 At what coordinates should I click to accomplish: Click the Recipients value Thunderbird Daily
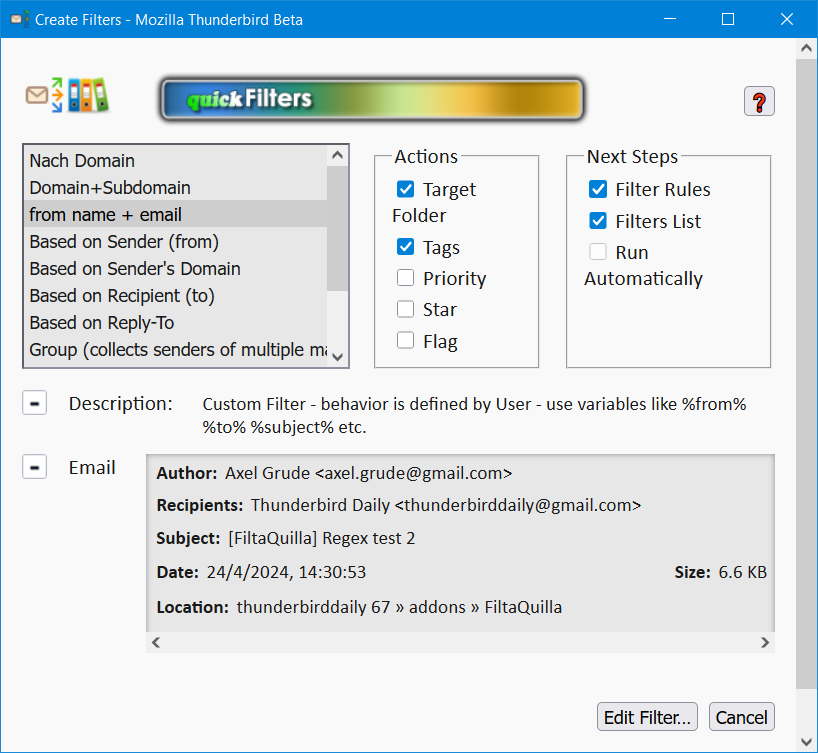click(446, 505)
